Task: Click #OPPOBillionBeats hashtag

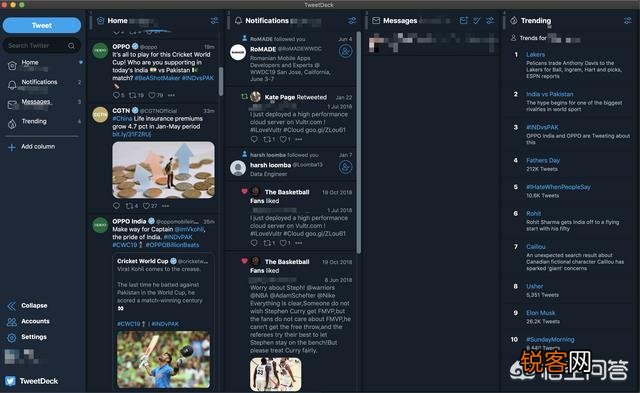Action: 172,245
